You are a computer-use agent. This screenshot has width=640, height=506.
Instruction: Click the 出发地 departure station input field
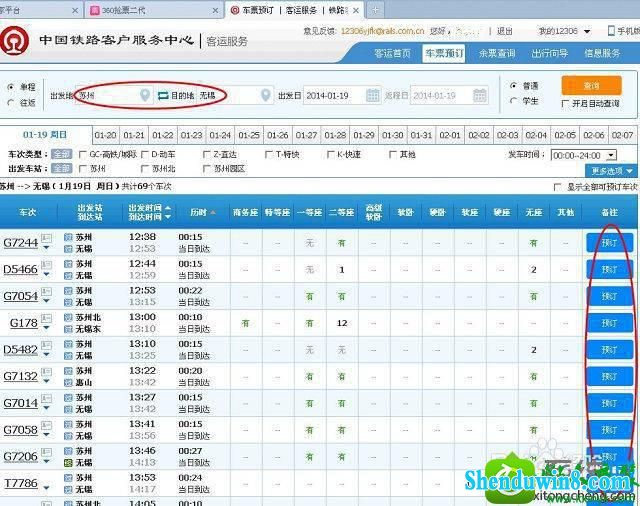coord(113,95)
